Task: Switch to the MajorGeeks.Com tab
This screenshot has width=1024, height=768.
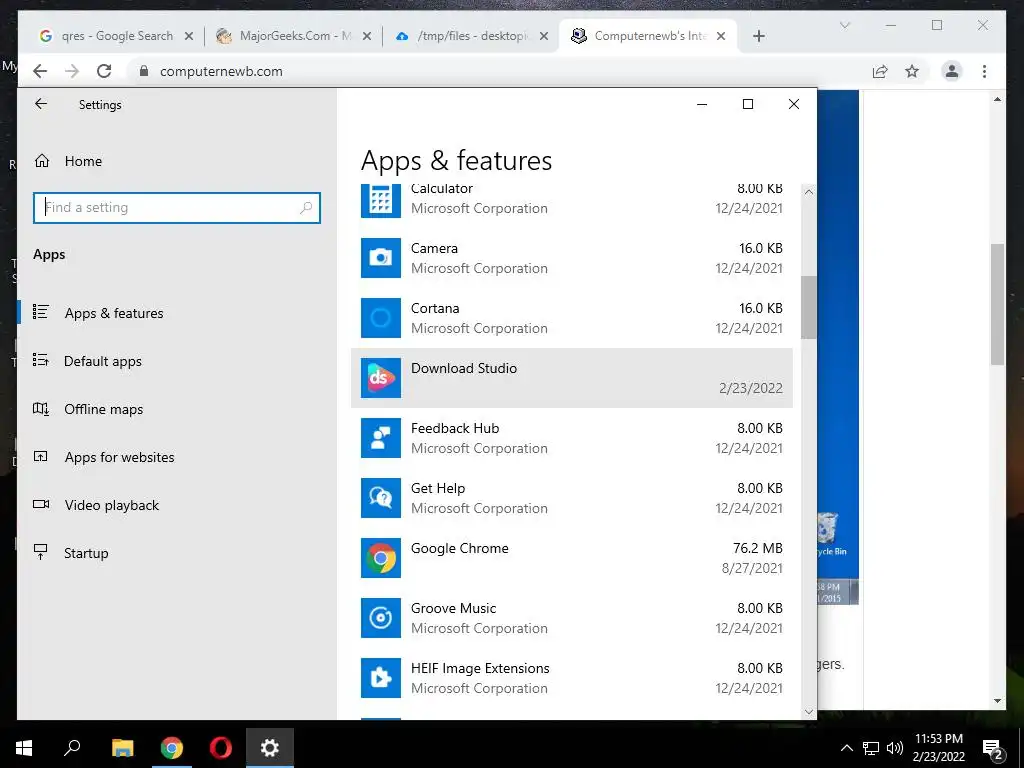Action: pos(294,36)
